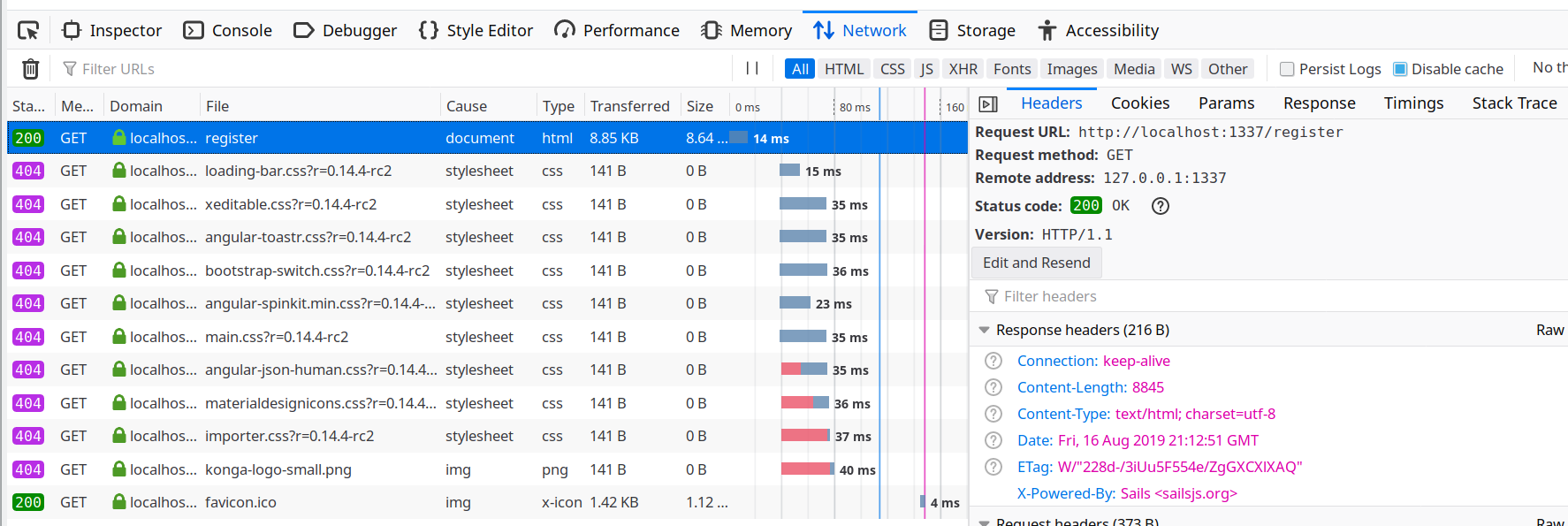The height and width of the screenshot is (526, 1568).
Task: Clear network log with trash icon
Action: (30, 69)
